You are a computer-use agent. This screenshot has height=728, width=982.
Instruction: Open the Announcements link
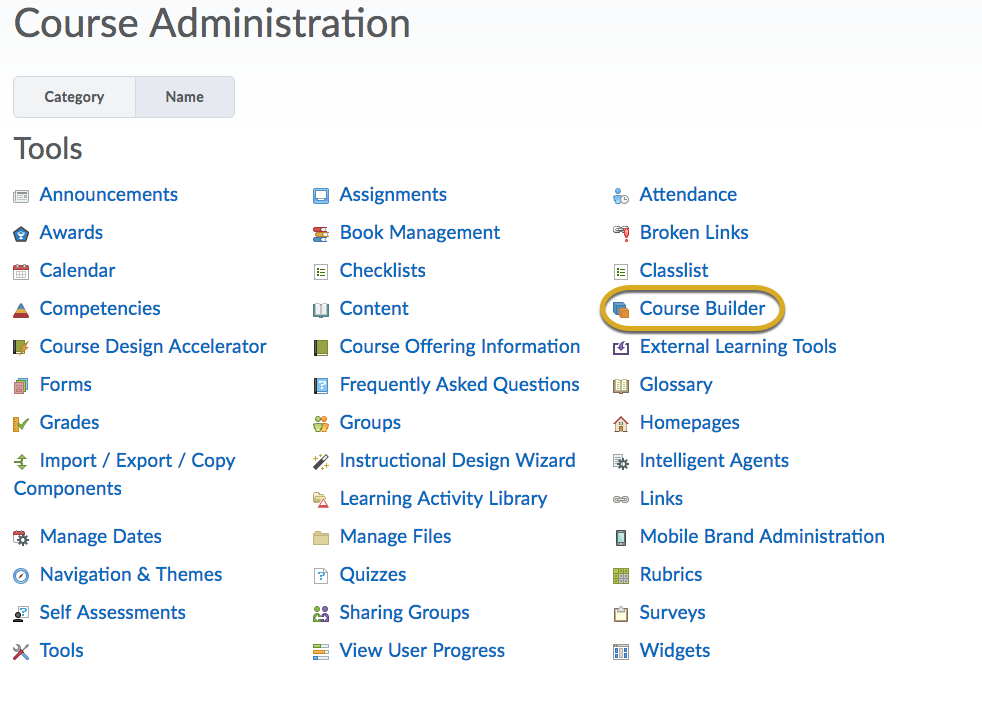[x=108, y=195]
